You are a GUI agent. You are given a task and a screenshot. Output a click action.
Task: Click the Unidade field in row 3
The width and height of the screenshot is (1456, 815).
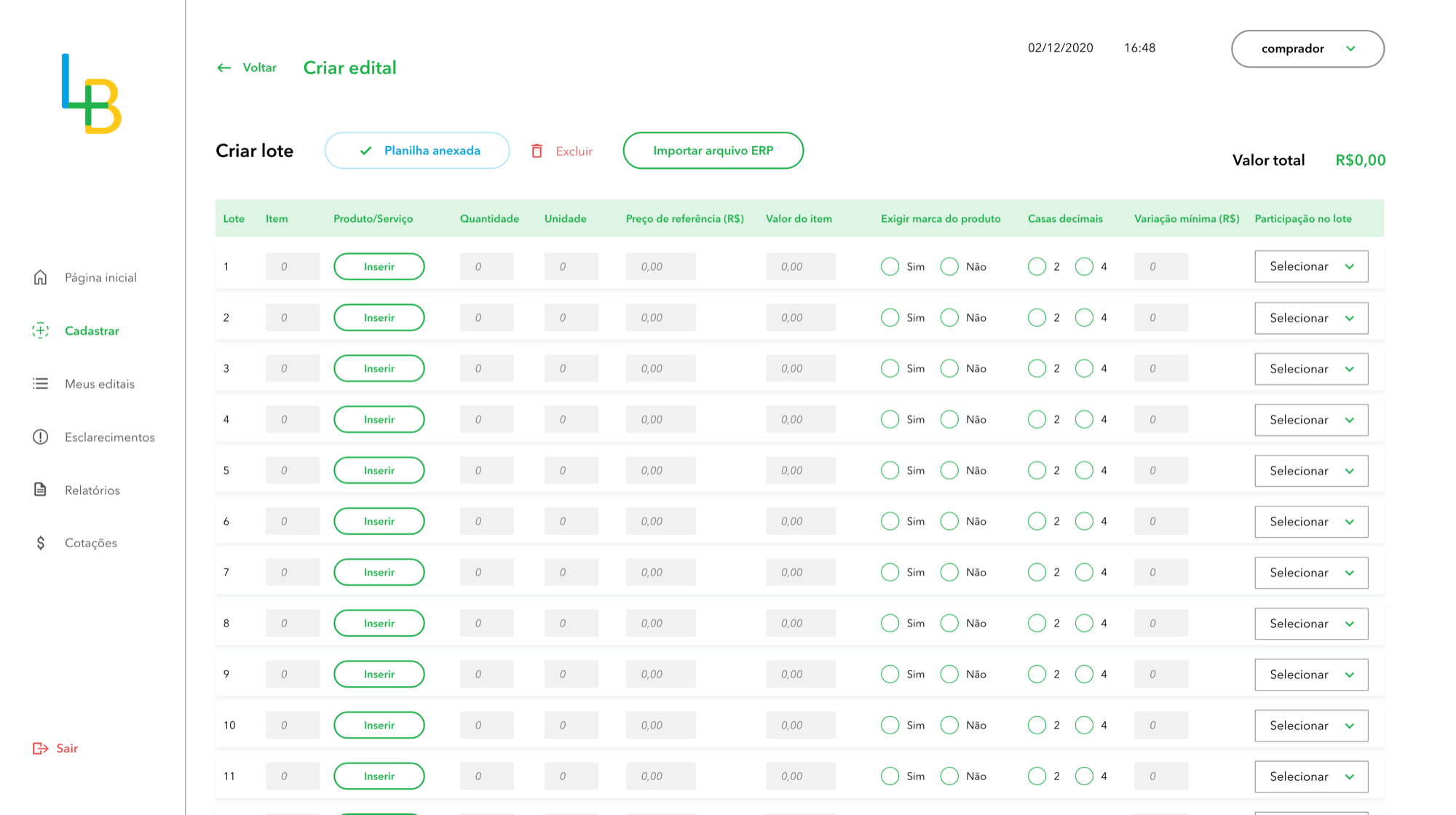[571, 368]
